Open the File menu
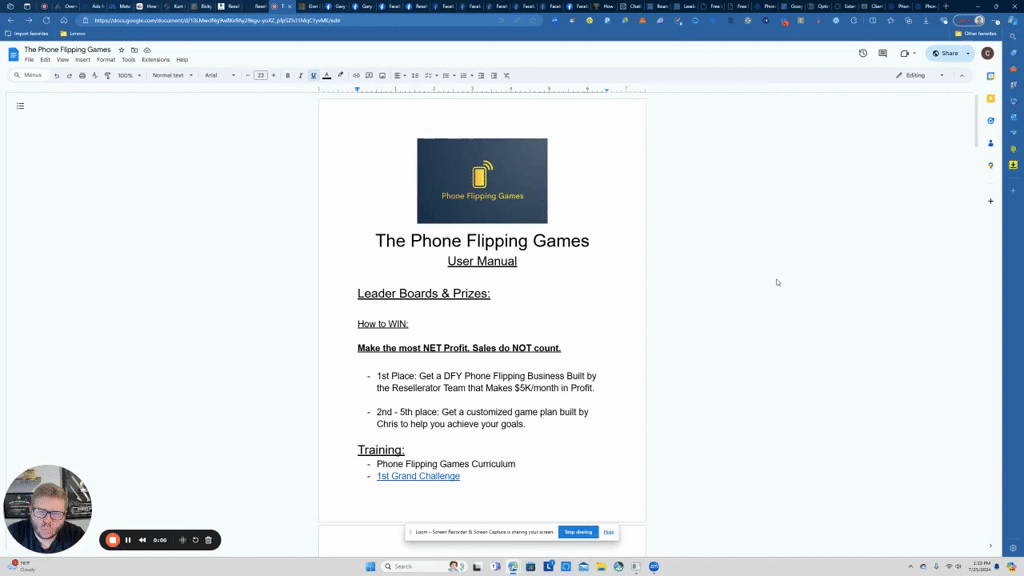This screenshot has width=1024, height=576. tap(29, 60)
